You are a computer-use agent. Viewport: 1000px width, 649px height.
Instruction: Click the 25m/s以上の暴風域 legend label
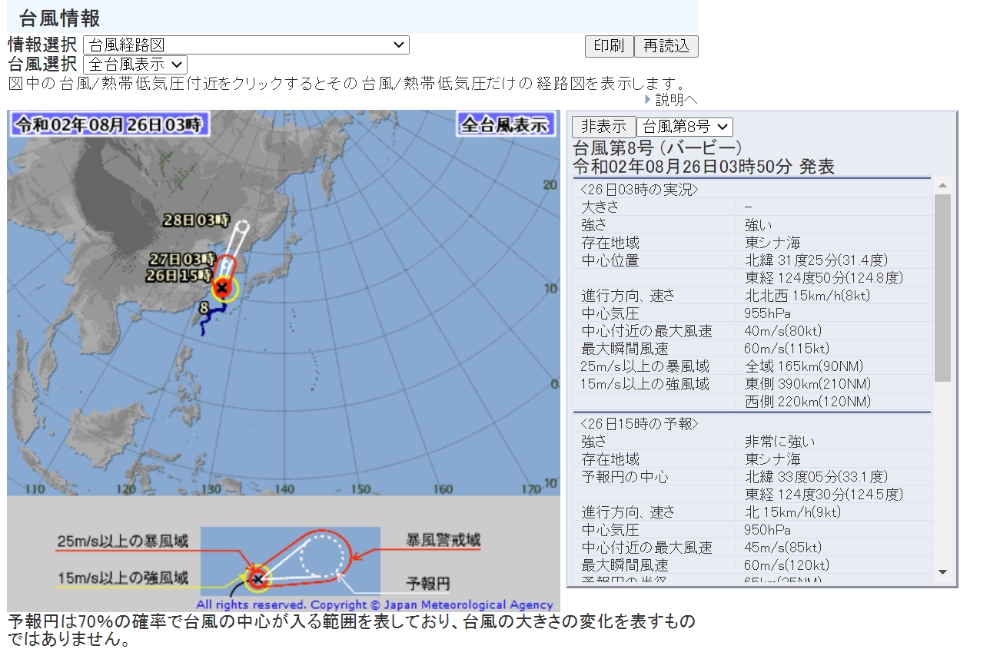(122, 541)
